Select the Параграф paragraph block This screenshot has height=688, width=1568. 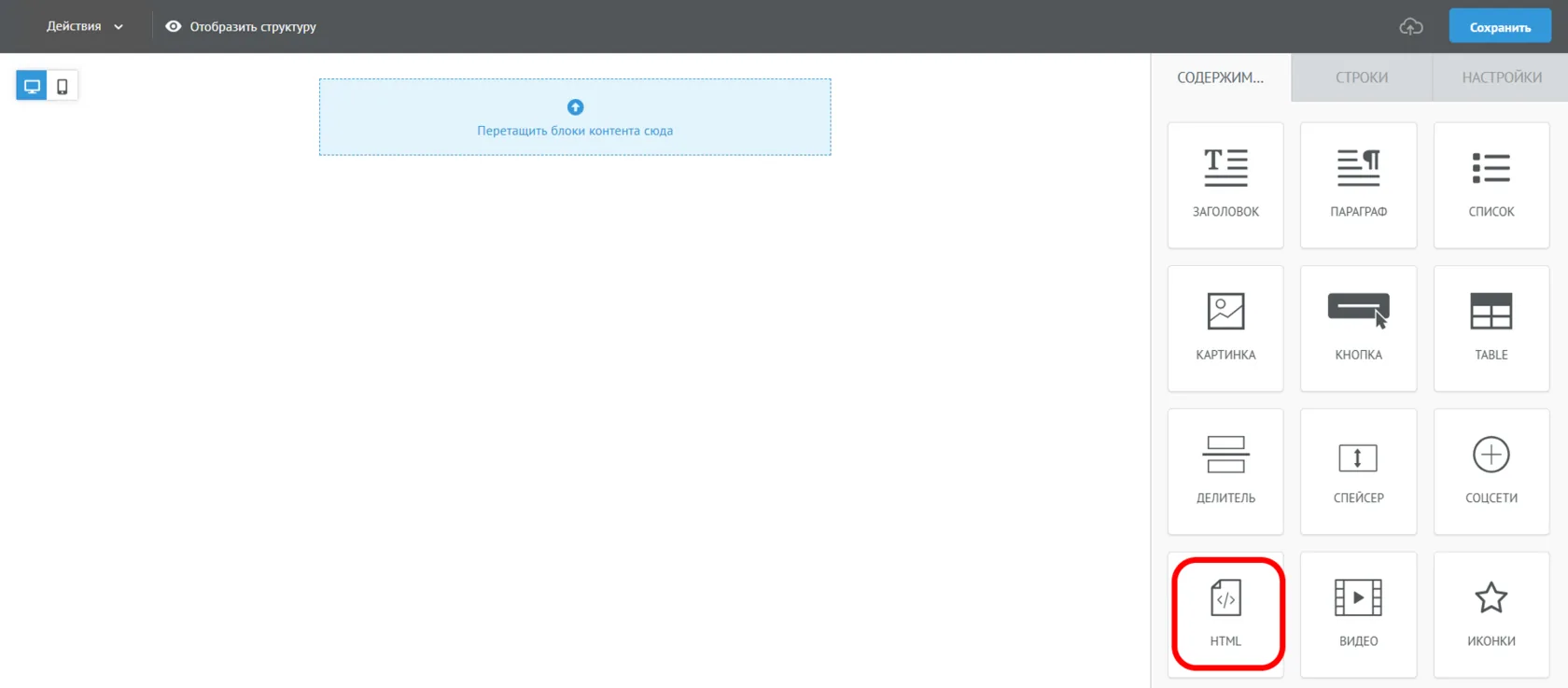pos(1358,185)
